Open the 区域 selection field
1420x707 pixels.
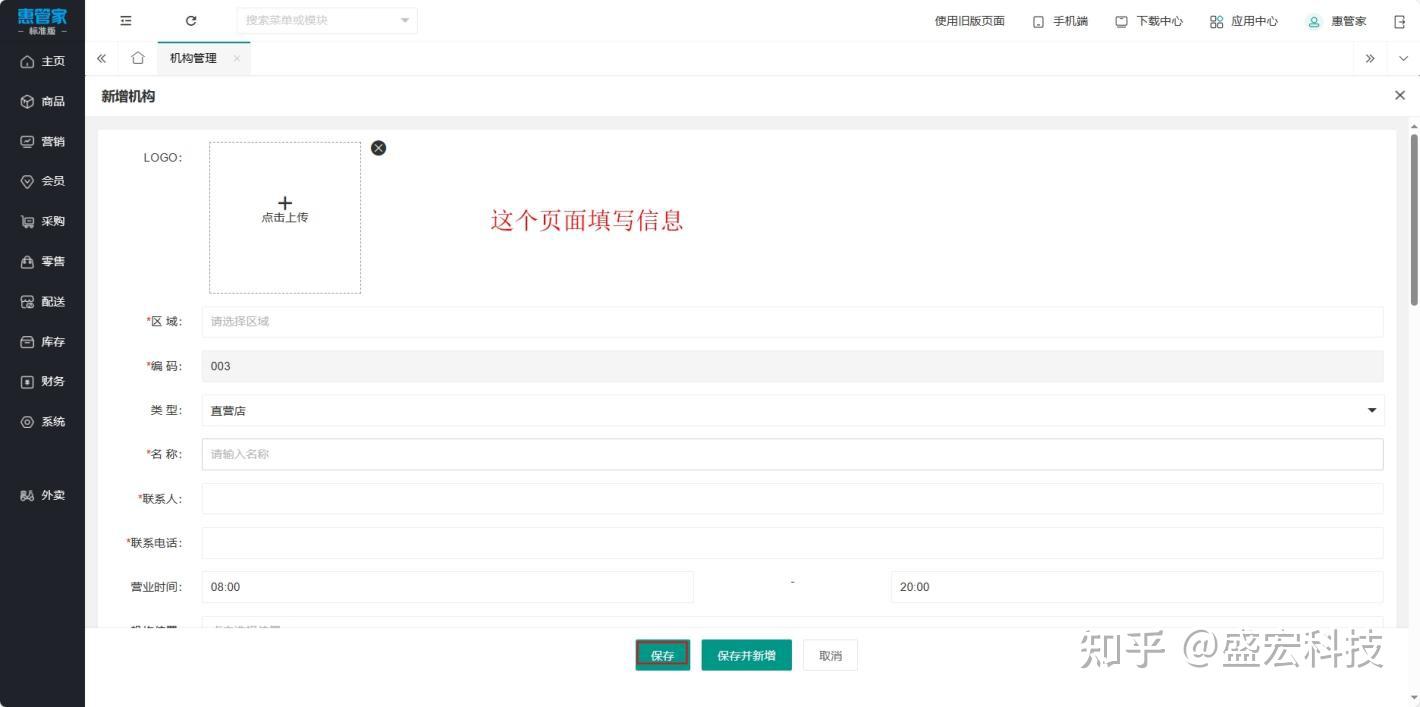792,321
